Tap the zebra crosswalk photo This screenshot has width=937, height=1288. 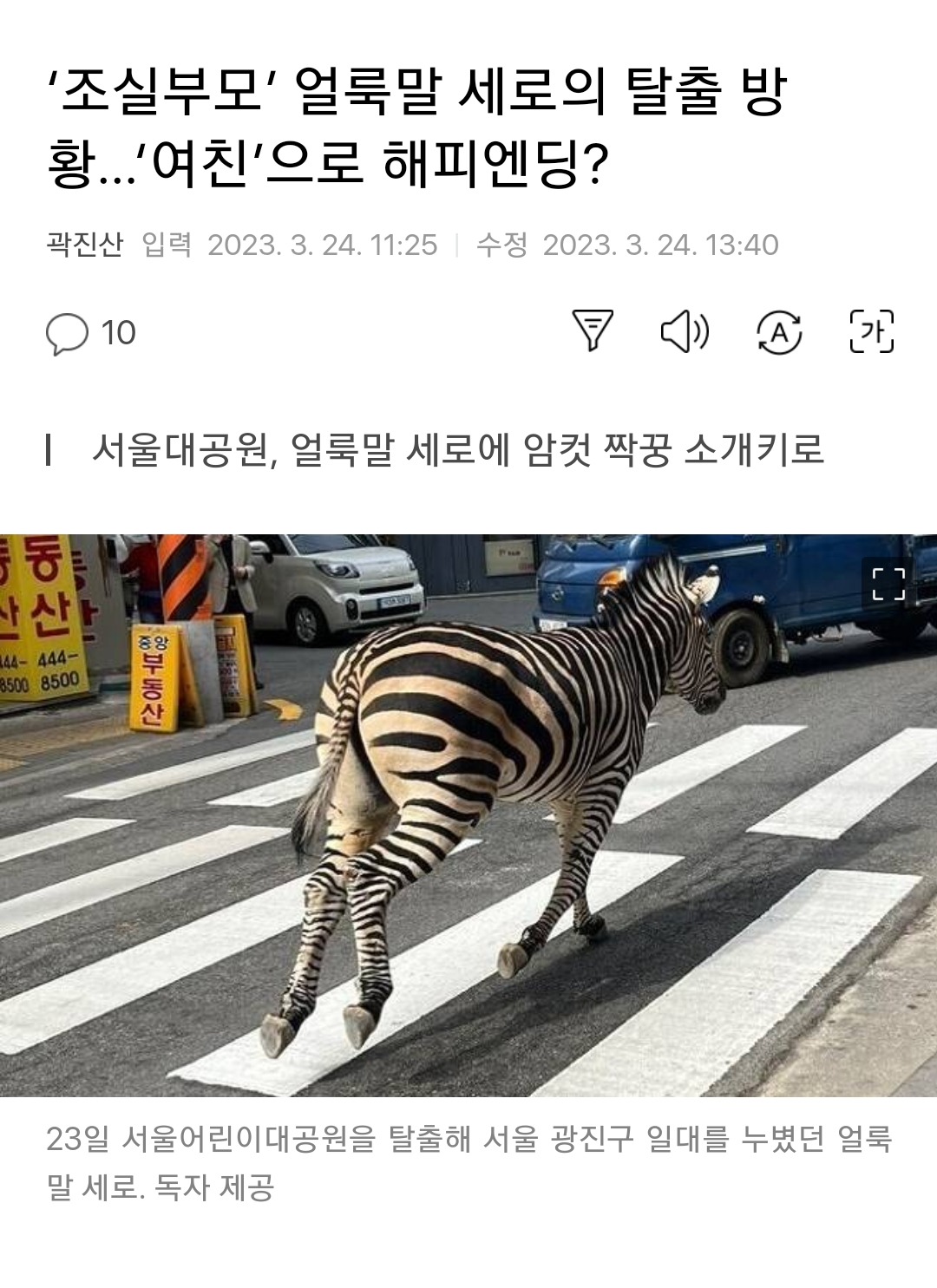pyautogui.click(x=468, y=815)
